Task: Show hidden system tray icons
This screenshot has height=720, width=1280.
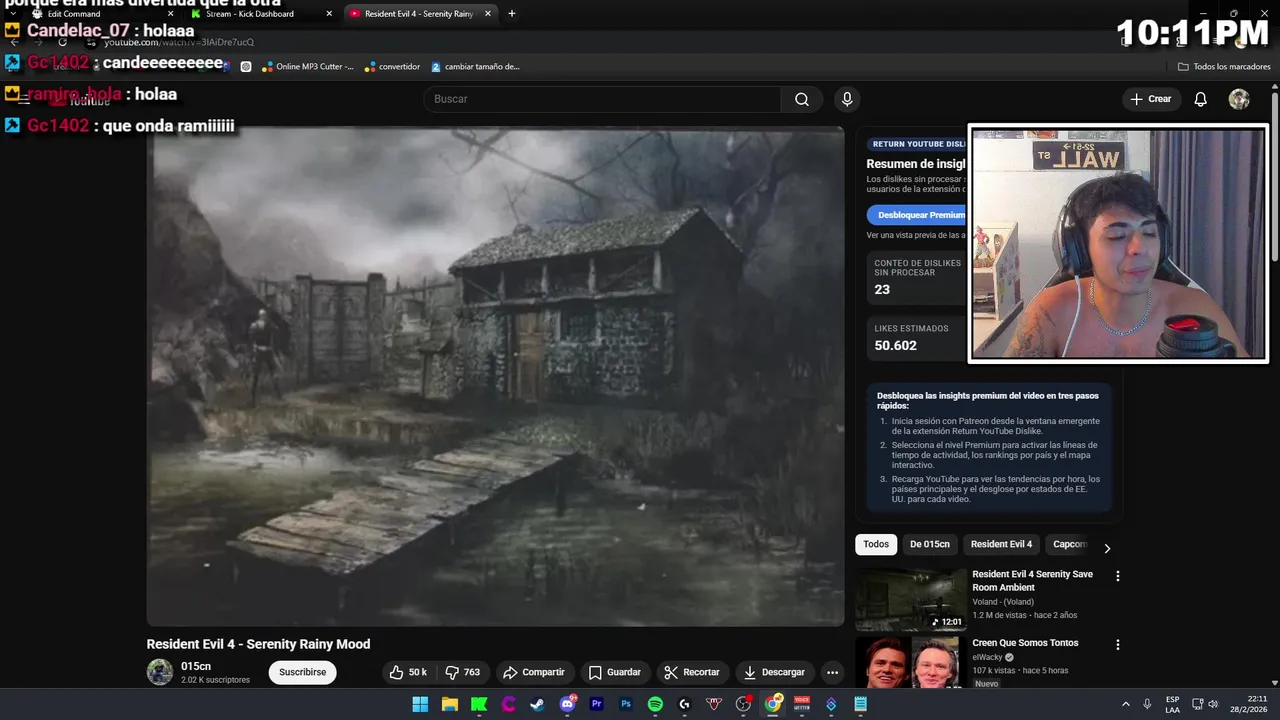Action: (1125, 704)
